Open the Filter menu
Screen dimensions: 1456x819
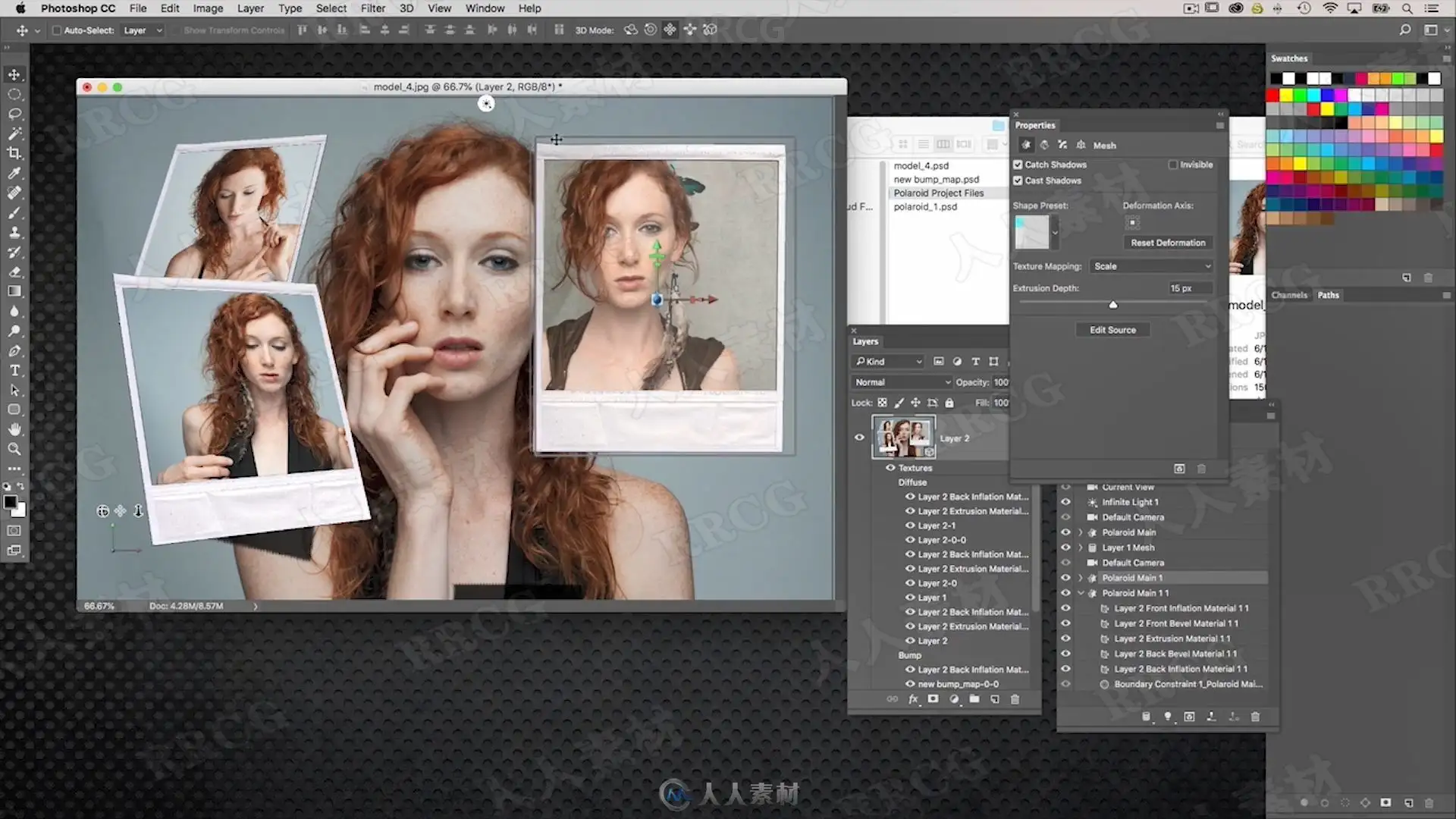click(x=372, y=8)
